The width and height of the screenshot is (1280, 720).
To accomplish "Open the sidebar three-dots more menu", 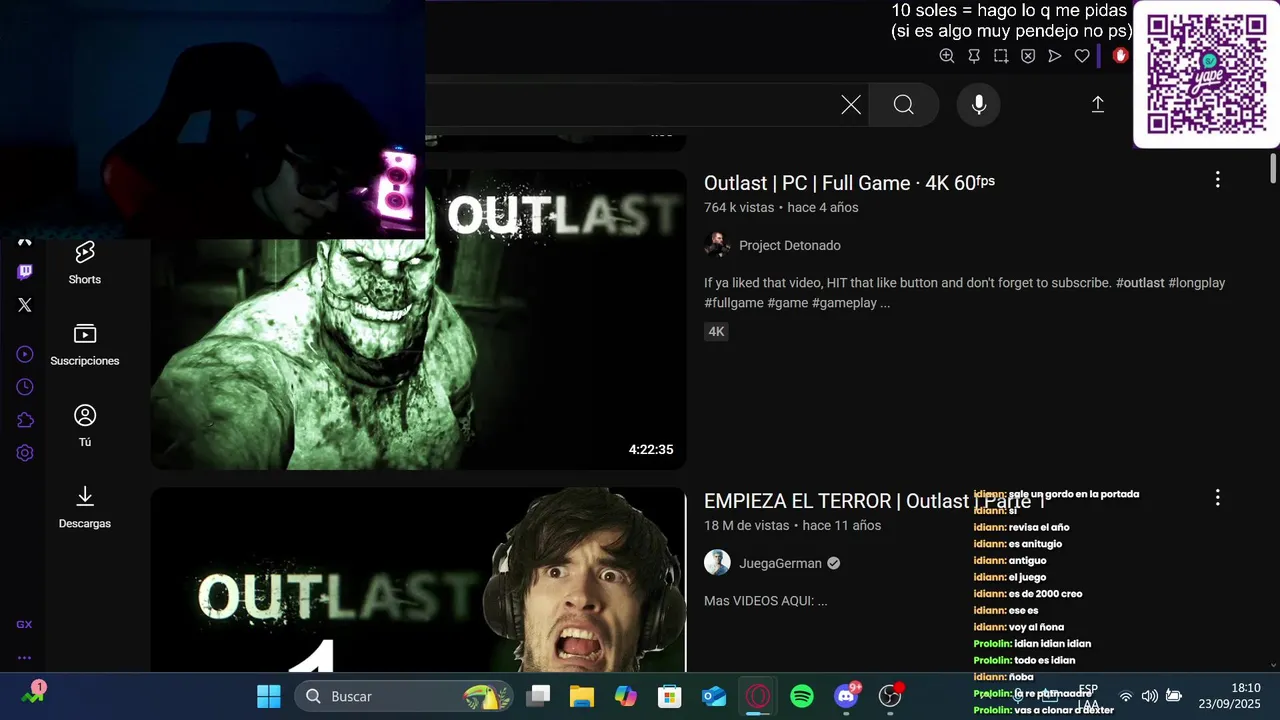I will point(24,658).
